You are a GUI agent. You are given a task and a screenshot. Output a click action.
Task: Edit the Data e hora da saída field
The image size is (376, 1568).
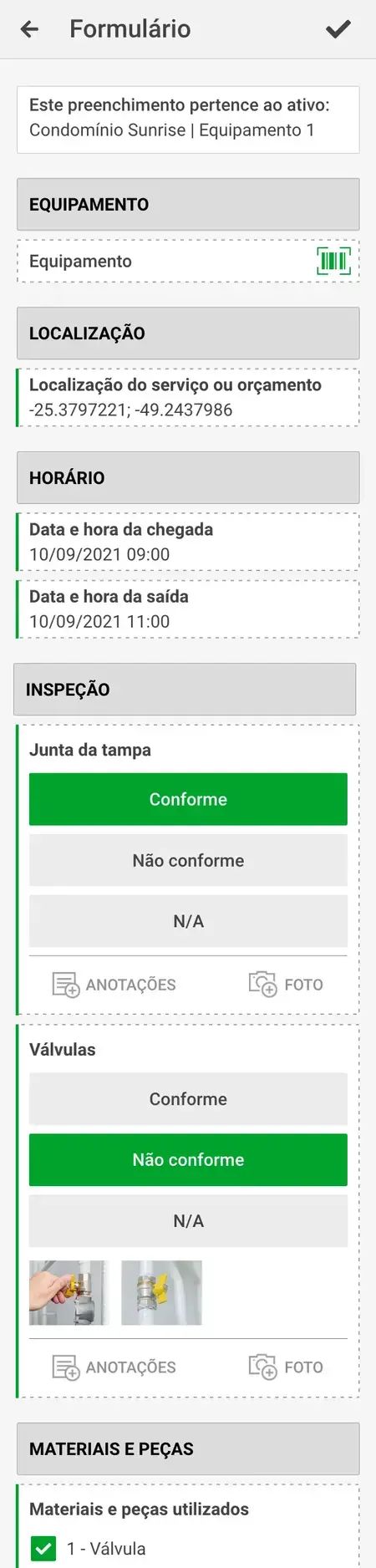[x=188, y=609]
